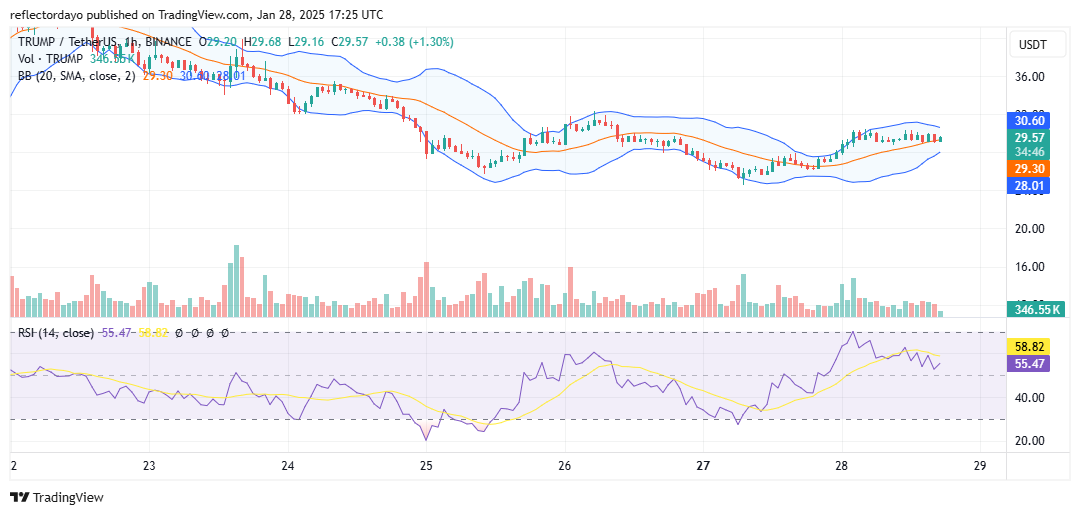Click the purple 55.47 value in RSI legend
The width and height of the screenshot is (1080, 515).
point(116,333)
